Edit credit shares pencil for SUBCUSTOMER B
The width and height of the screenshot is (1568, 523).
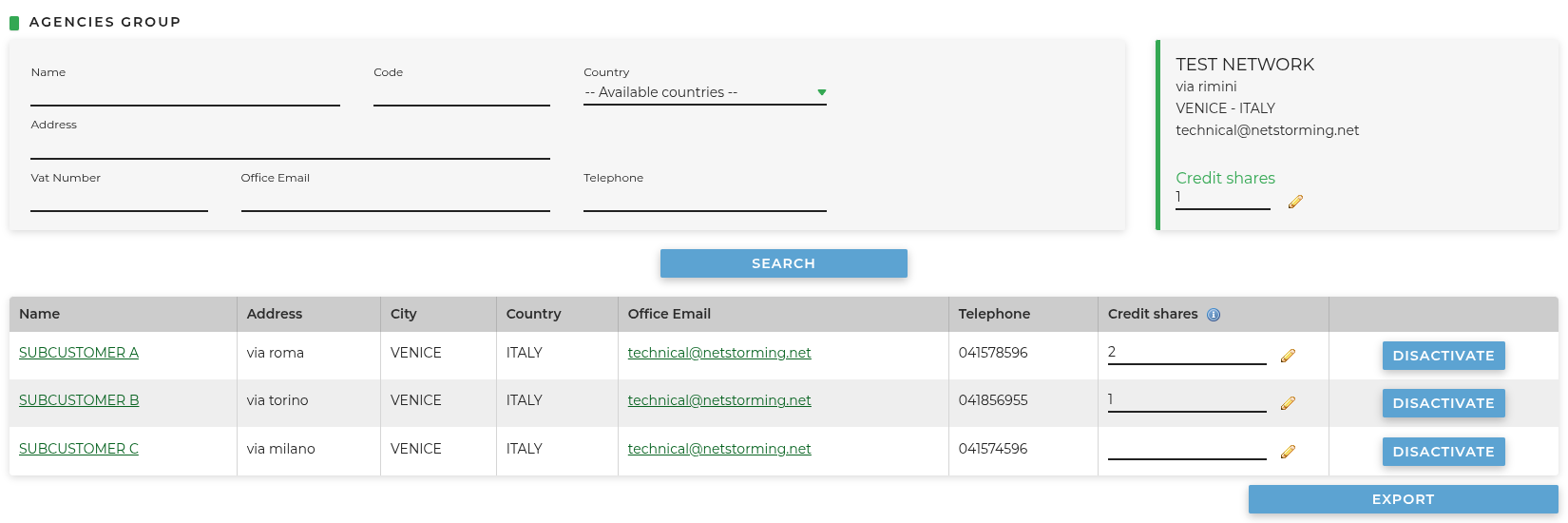pos(1288,403)
